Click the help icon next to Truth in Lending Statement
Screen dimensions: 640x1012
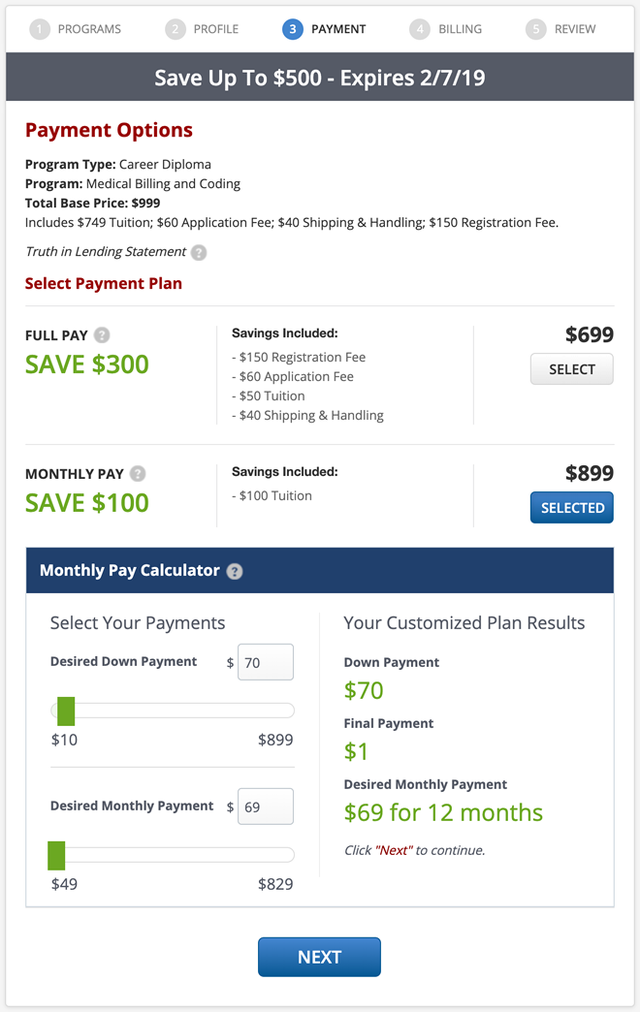point(199,253)
